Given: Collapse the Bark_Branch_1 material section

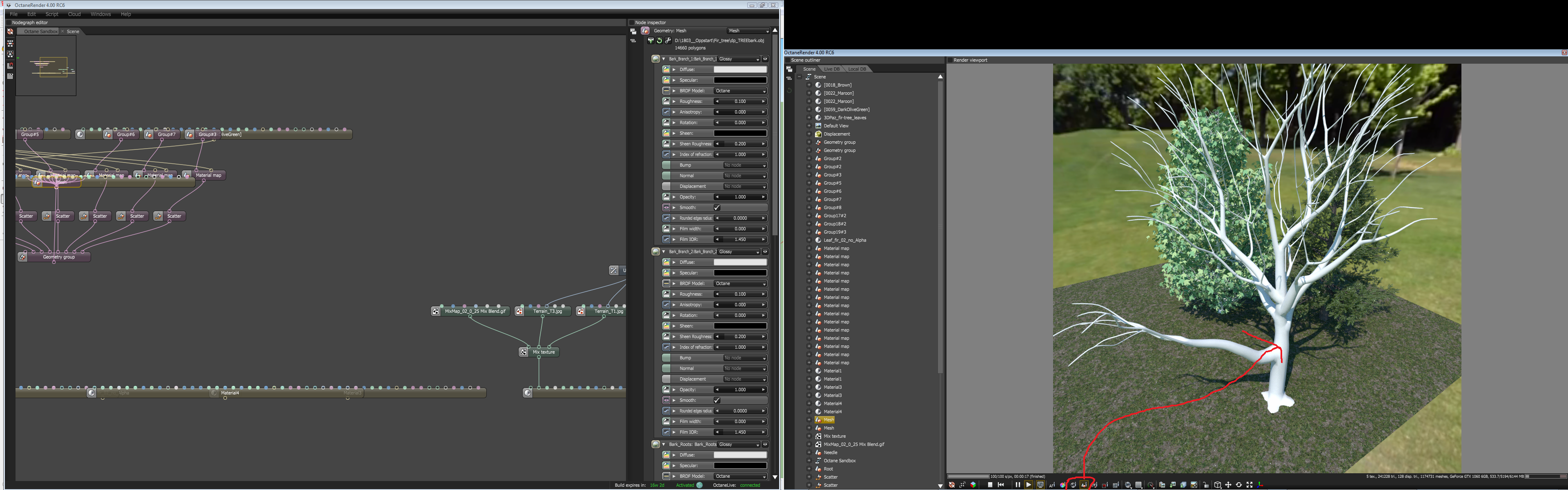Looking at the screenshot, I should [x=664, y=59].
